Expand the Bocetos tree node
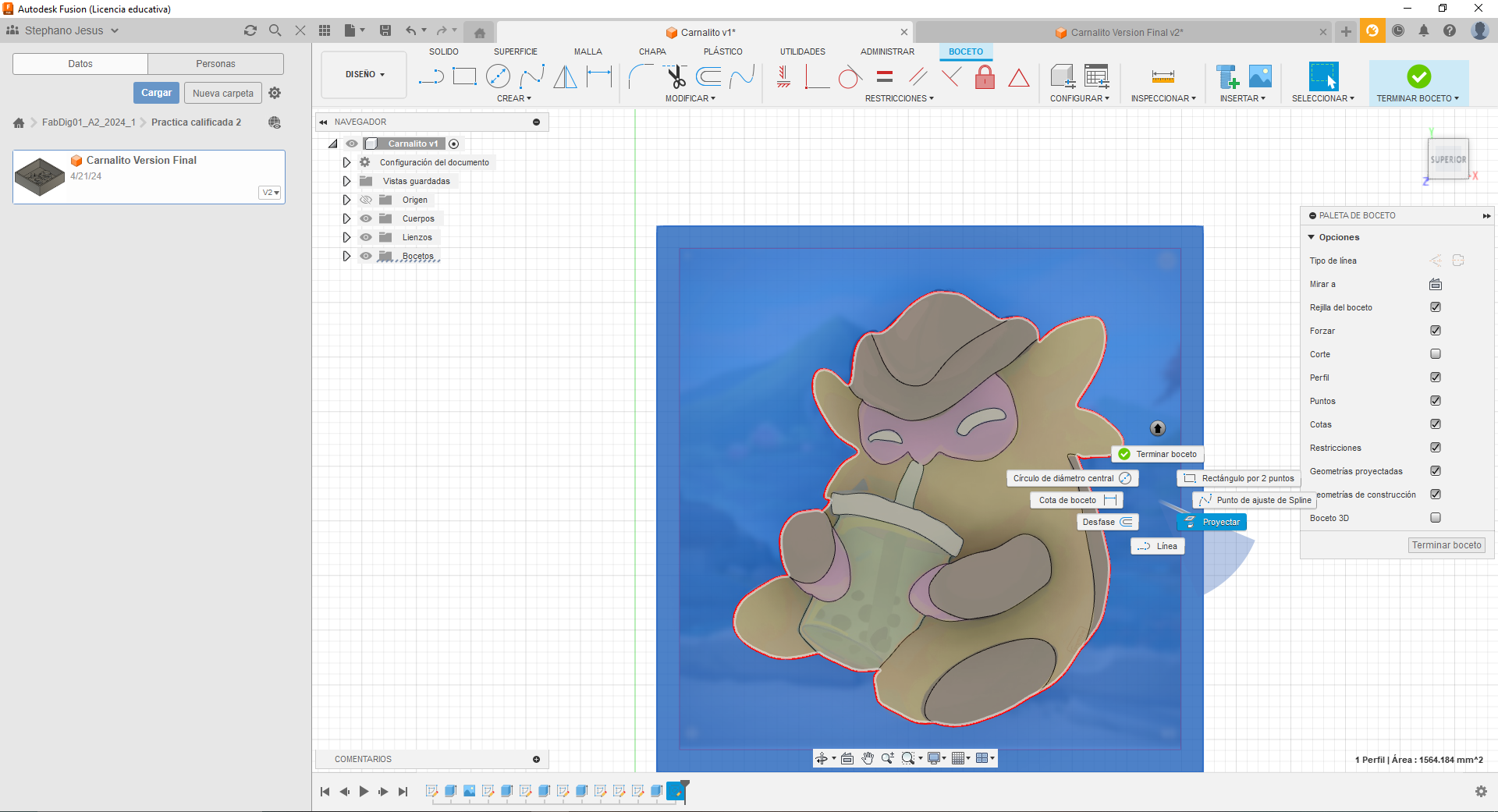This screenshot has height=812, width=1498. [x=346, y=256]
